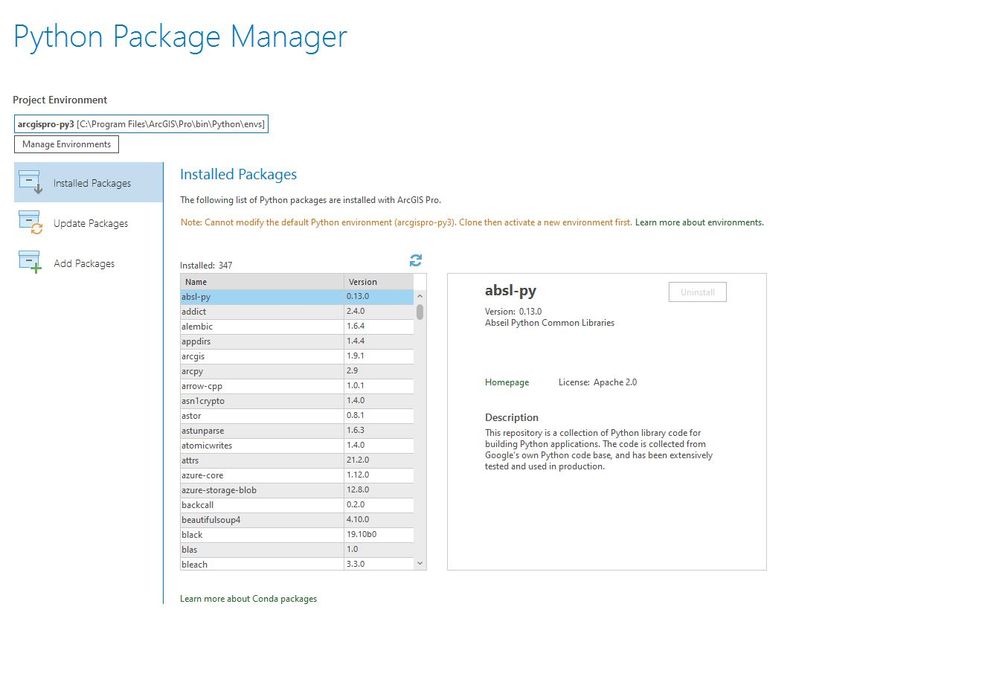The width and height of the screenshot is (999, 691).
Task: Click version cell 1.12.0 for azure-core
Action: [x=378, y=475]
